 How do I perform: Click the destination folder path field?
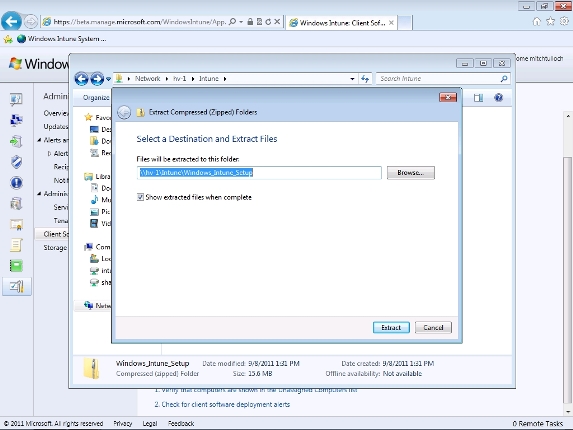pos(259,172)
